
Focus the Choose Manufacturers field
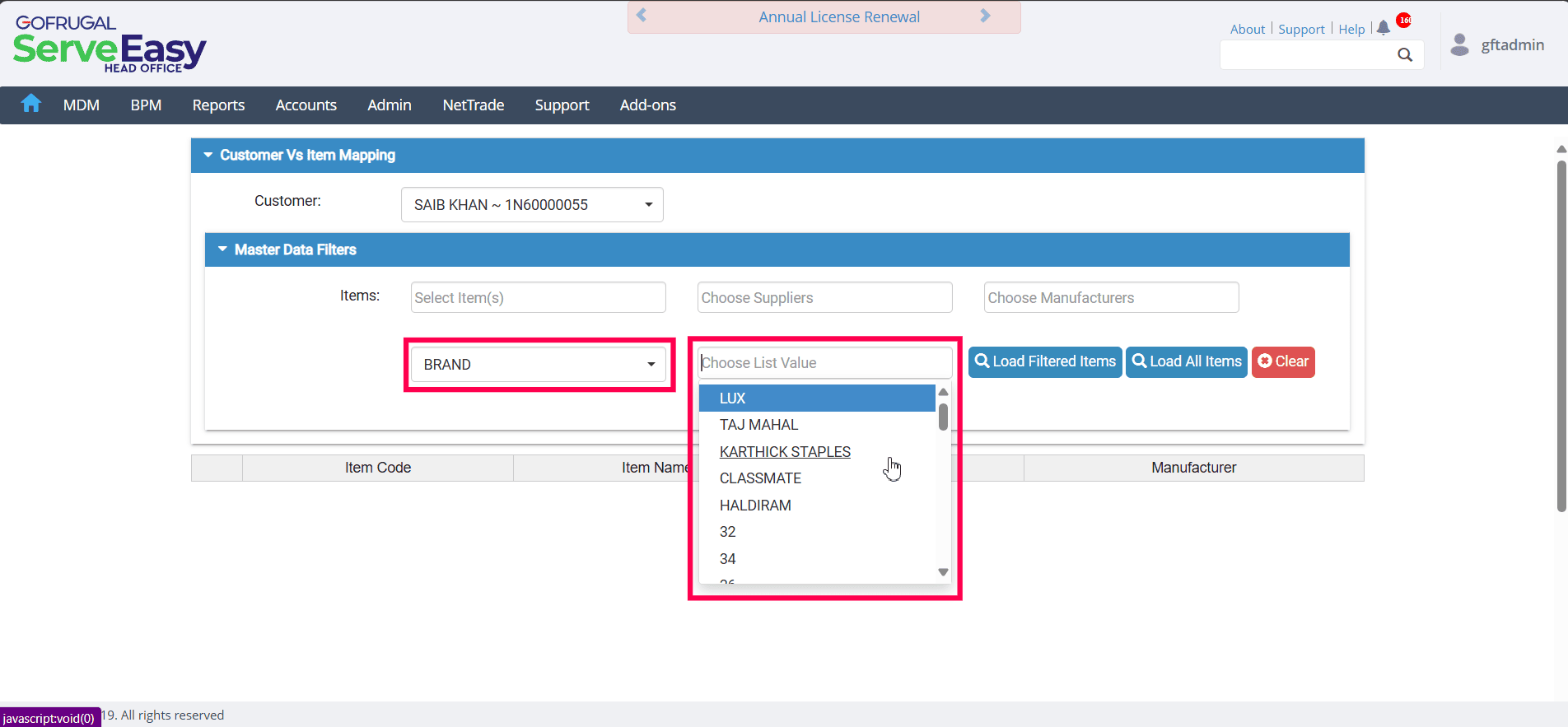(x=1112, y=297)
